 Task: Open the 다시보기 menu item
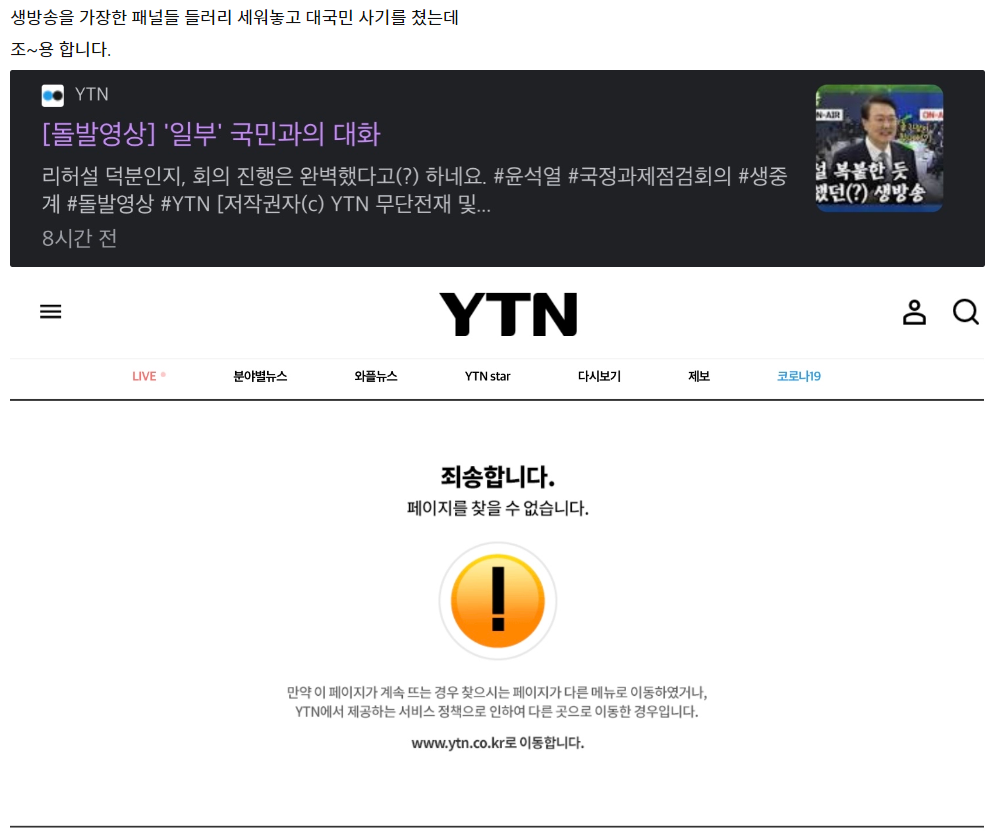pyautogui.click(x=599, y=376)
